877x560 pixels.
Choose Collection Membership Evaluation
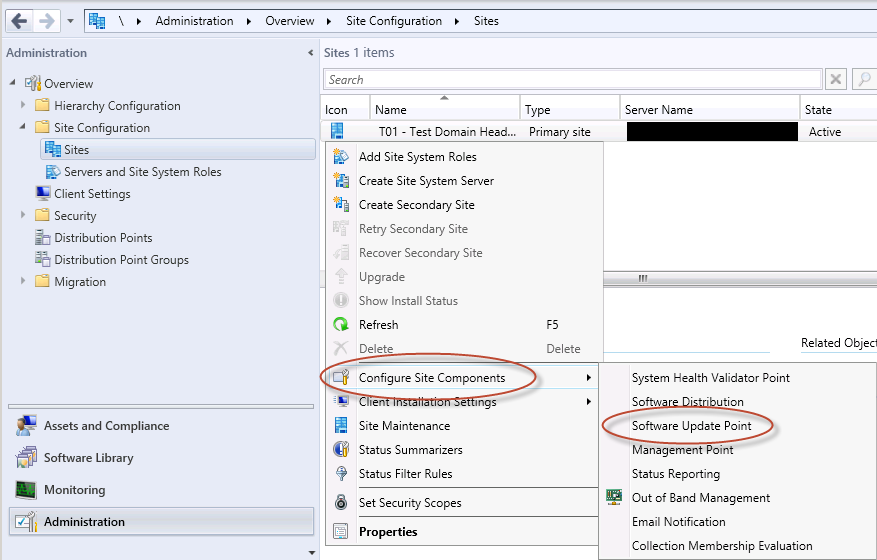coord(722,545)
